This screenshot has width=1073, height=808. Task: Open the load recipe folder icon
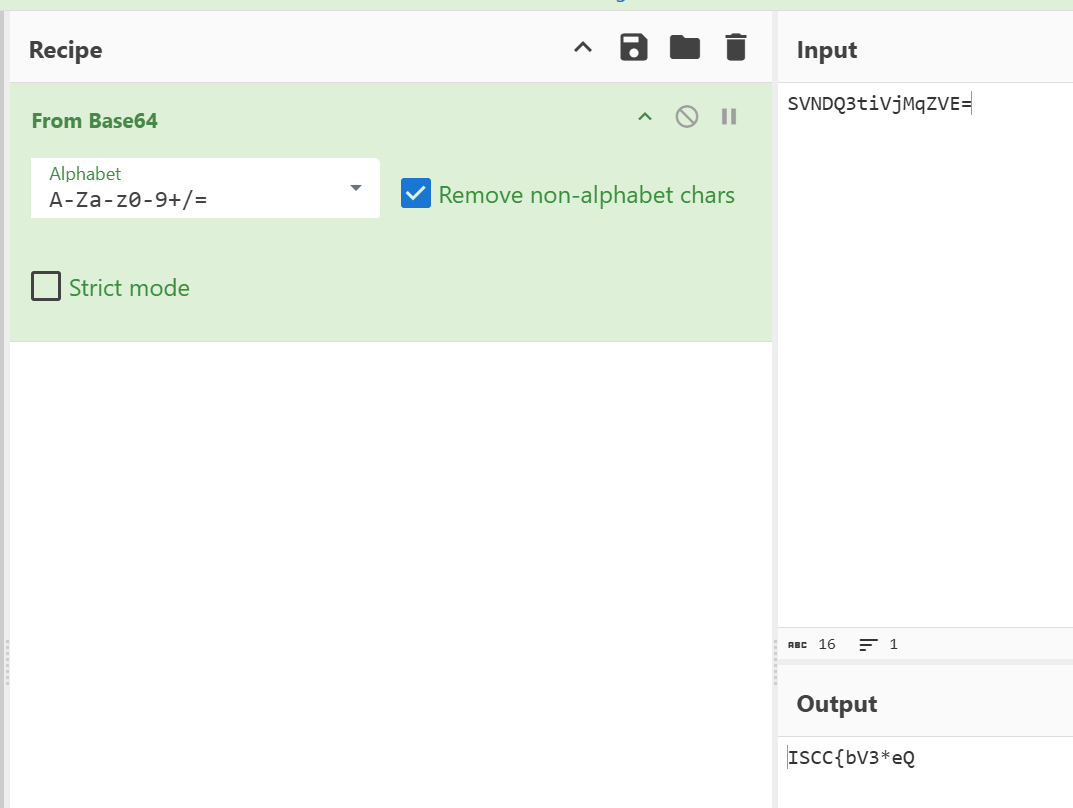(685, 48)
